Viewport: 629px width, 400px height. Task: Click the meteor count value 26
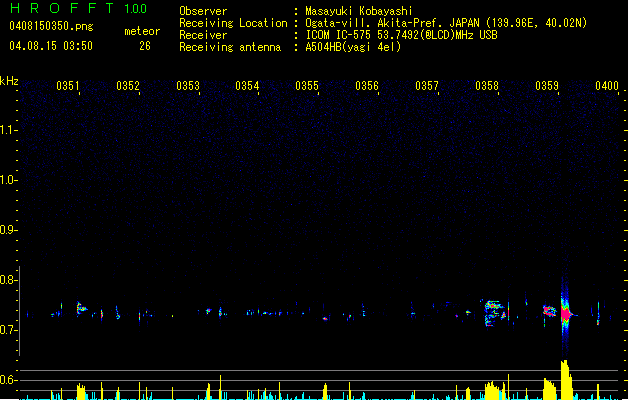click(x=145, y=46)
